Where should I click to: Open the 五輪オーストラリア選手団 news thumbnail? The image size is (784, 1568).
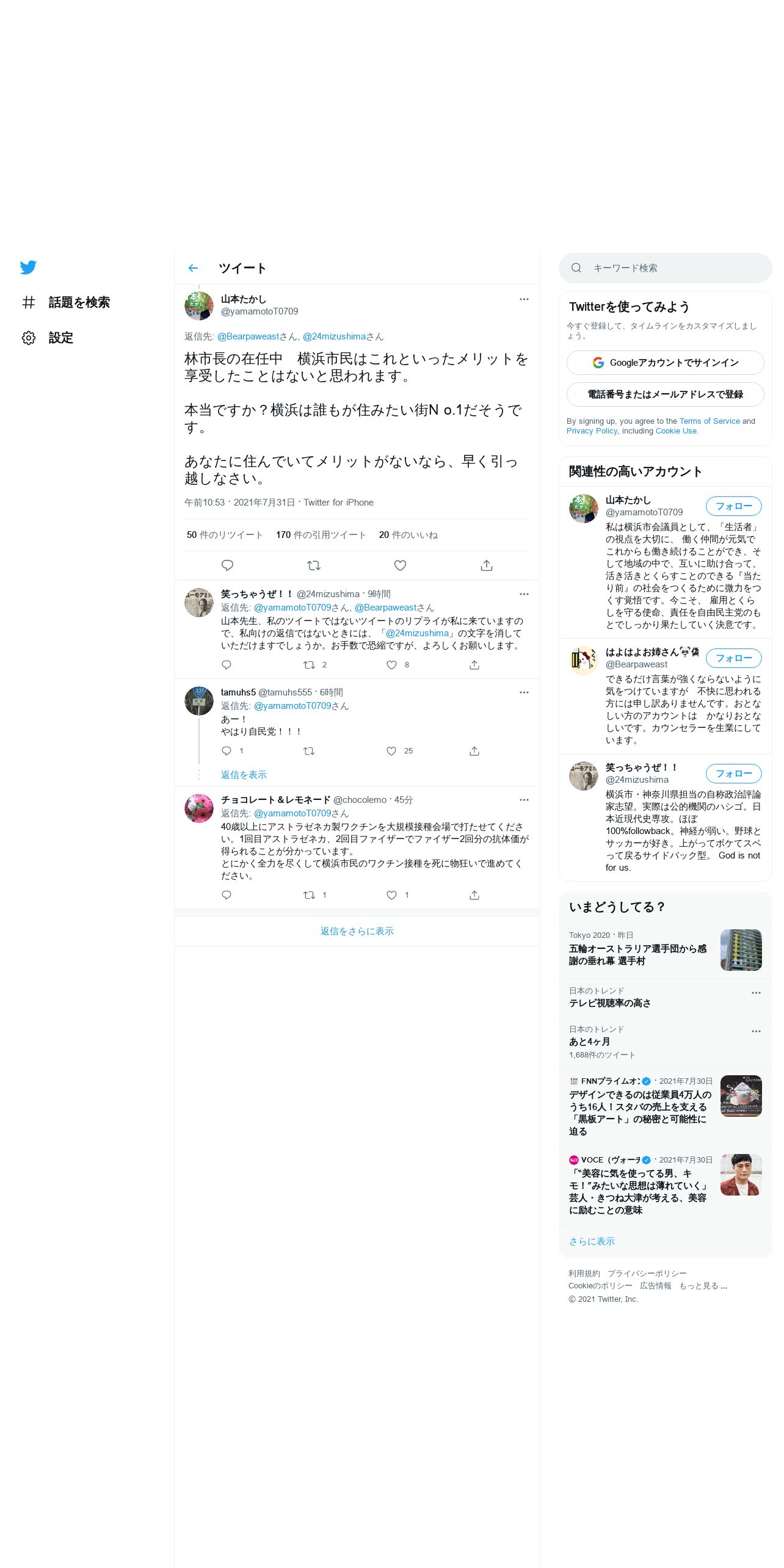coord(741,950)
